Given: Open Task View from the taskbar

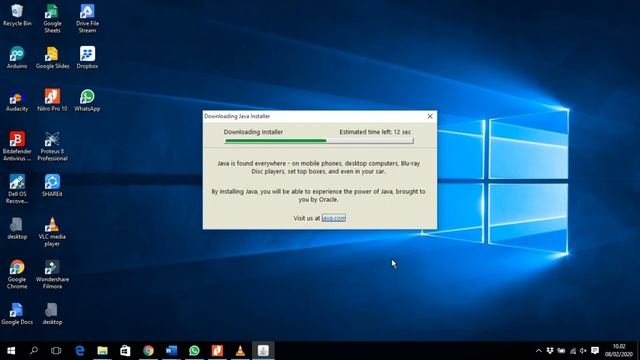Looking at the screenshot, I should pyautogui.click(x=56, y=351).
